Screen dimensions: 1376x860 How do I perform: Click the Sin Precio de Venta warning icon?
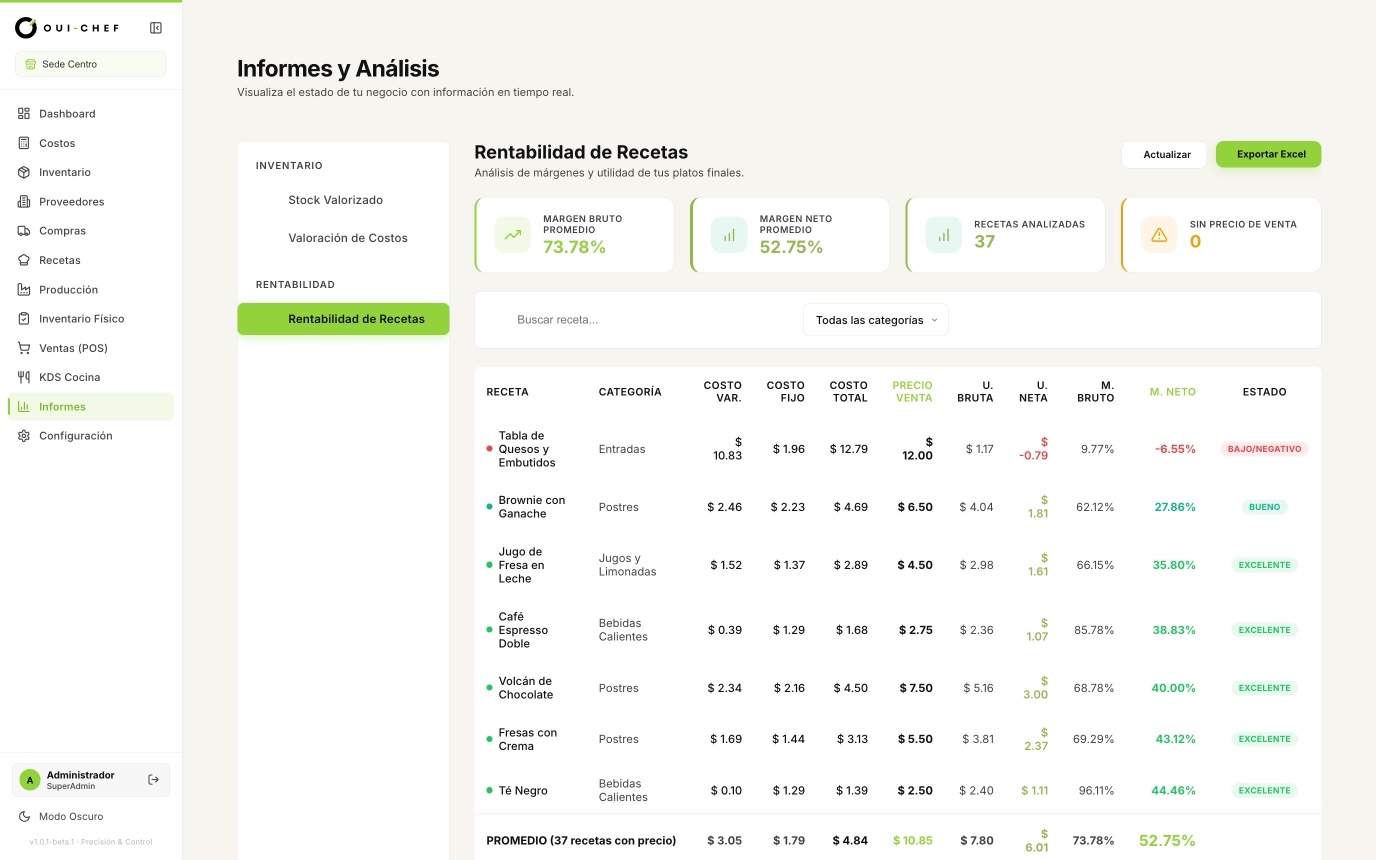click(x=1159, y=235)
